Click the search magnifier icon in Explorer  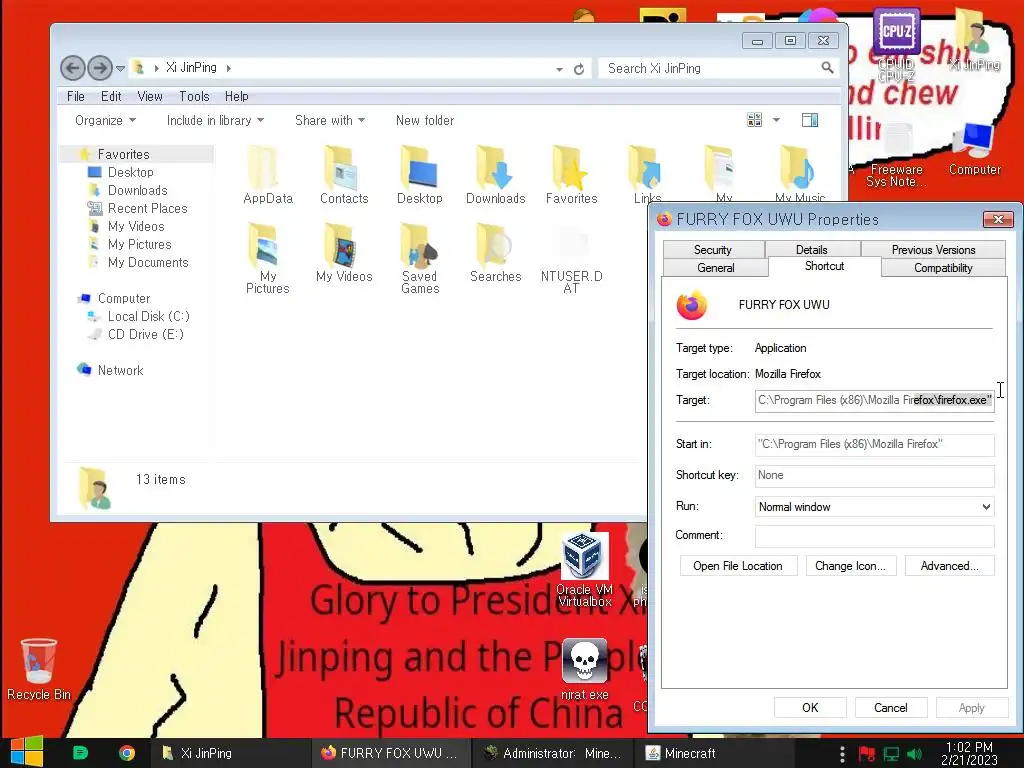(827, 68)
